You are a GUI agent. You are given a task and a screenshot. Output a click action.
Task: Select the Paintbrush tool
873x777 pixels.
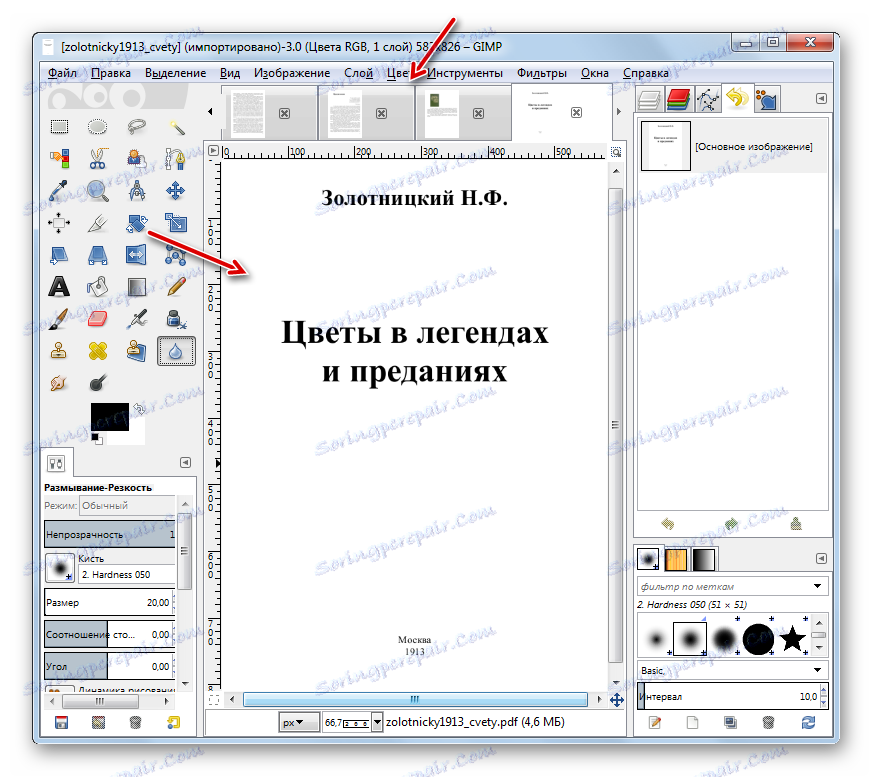click(x=60, y=319)
